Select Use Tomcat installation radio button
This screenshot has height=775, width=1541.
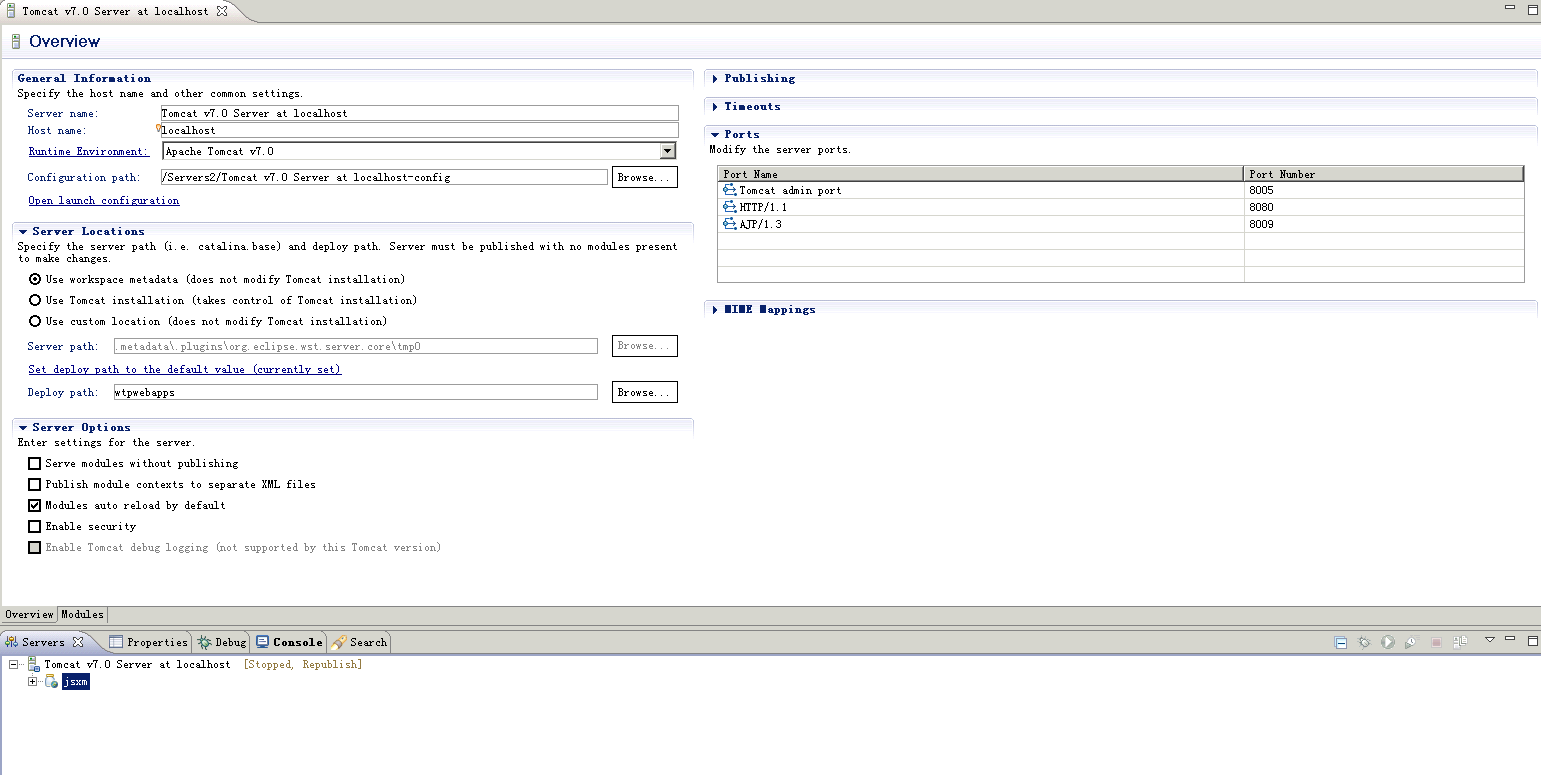point(35,300)
